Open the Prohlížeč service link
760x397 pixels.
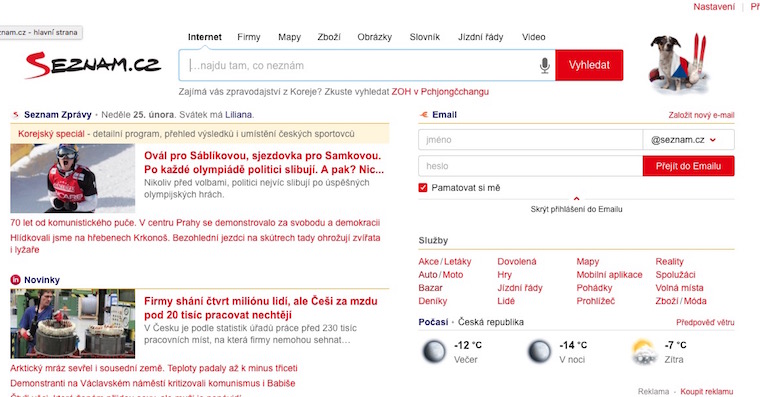click(596, 301)
